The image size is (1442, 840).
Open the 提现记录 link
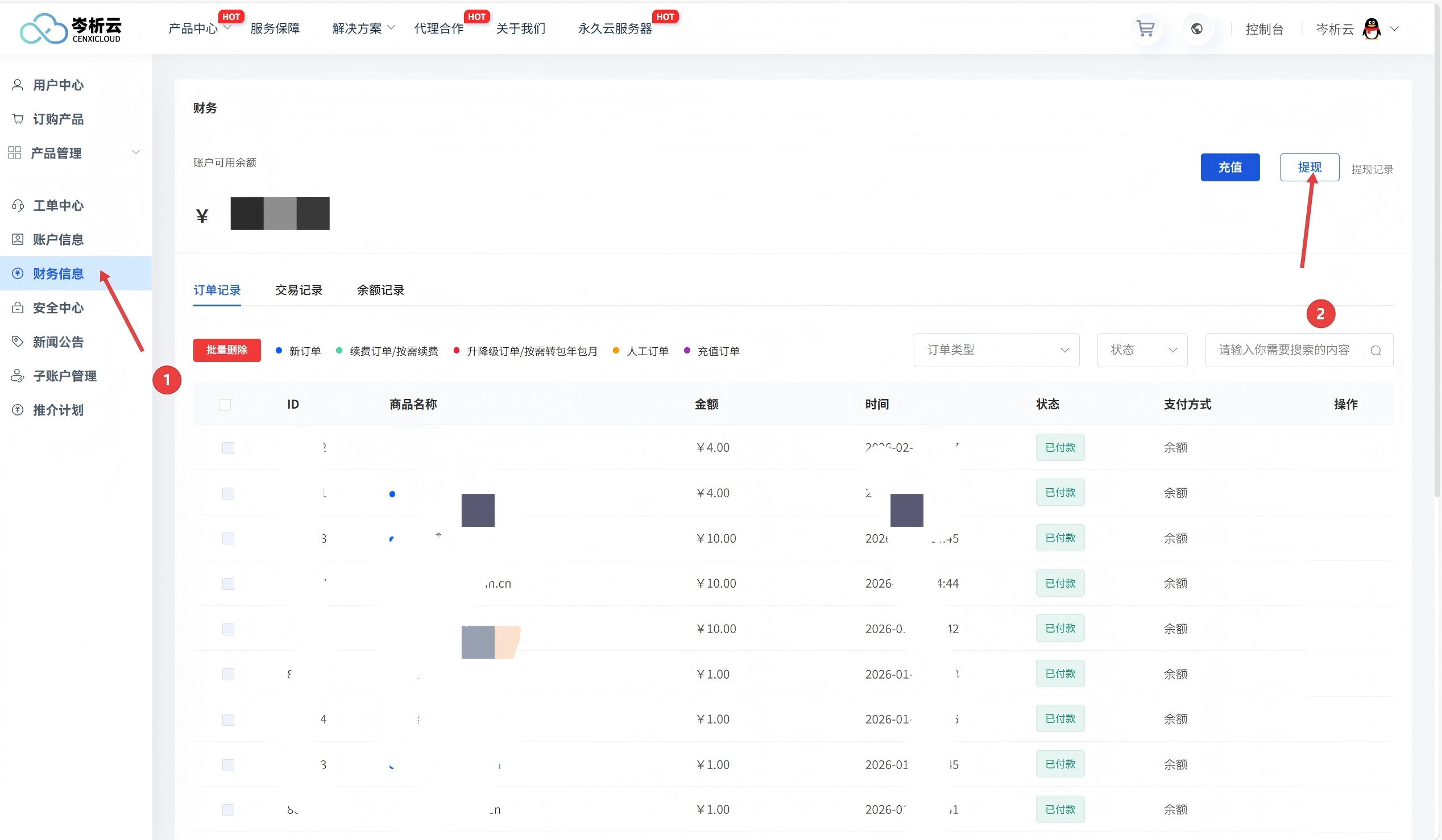[1372, 169]
